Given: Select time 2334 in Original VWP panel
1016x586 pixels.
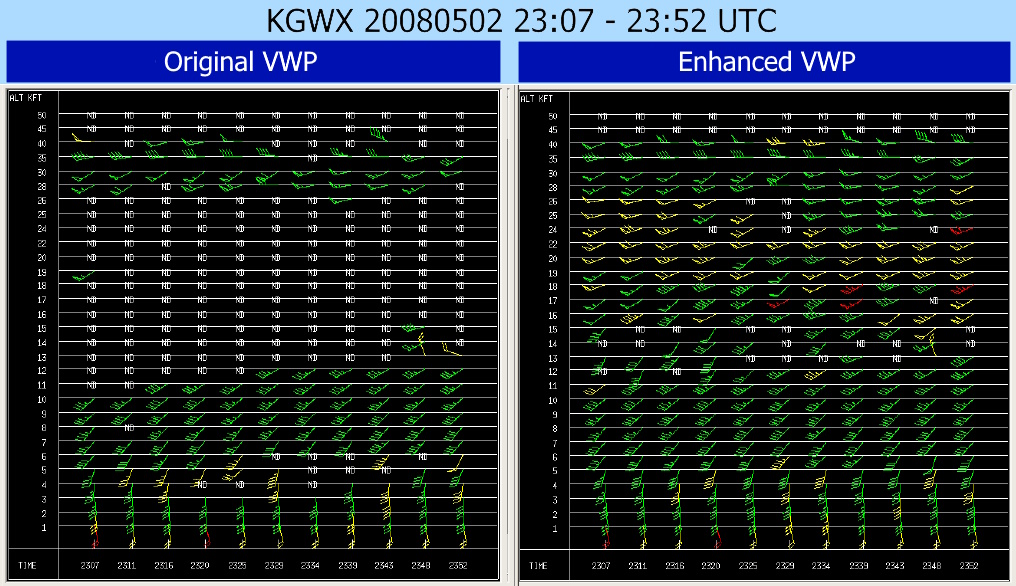Looking at the screenshot, I should 310,565.
